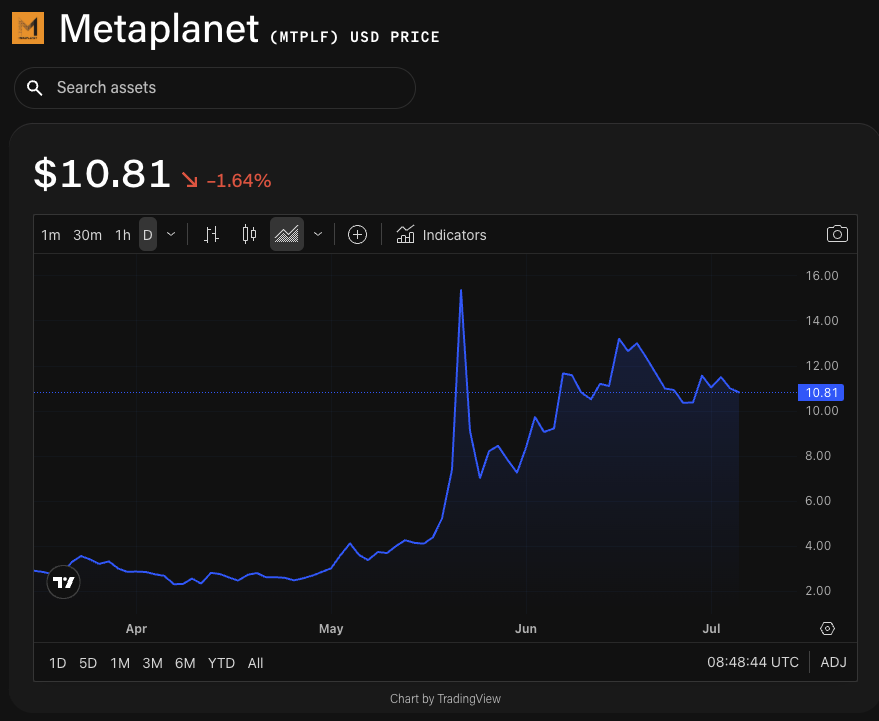Take a chart snapshot with the camera icon
The height and width of the screenshot is (721, 879).
point(837,234)
